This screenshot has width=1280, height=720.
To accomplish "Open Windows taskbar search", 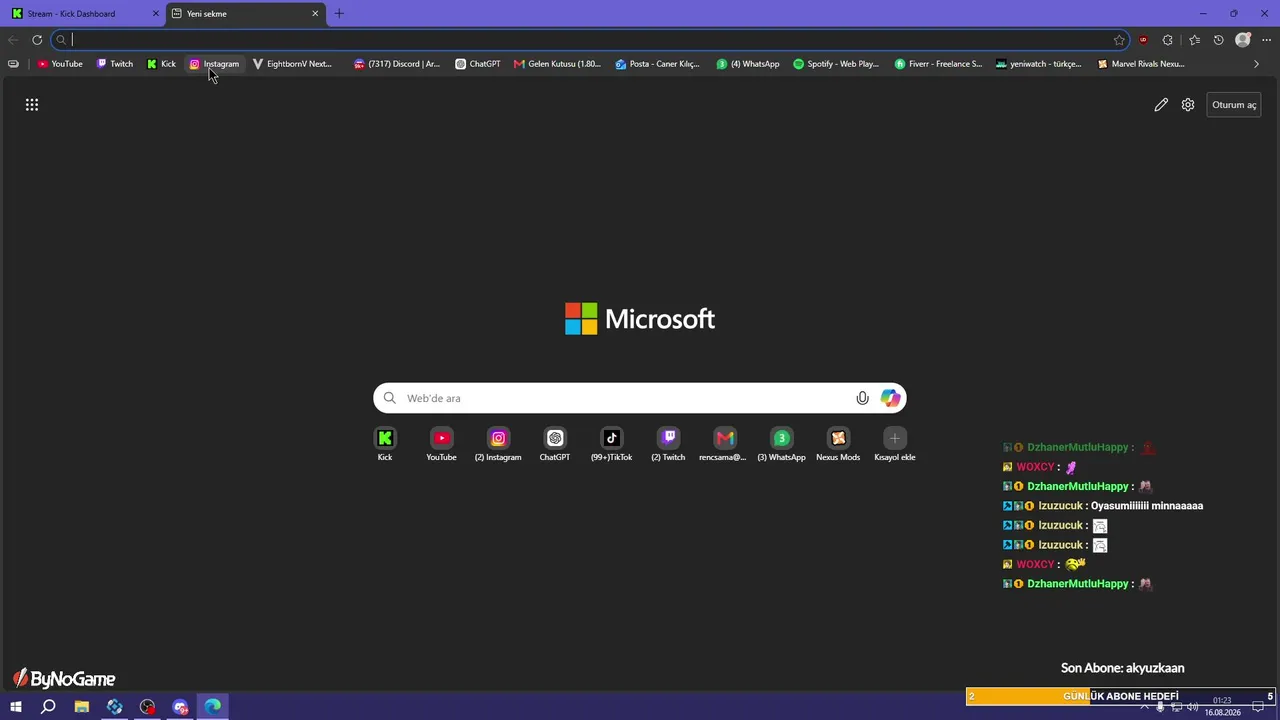I will [x=48, y=707].
